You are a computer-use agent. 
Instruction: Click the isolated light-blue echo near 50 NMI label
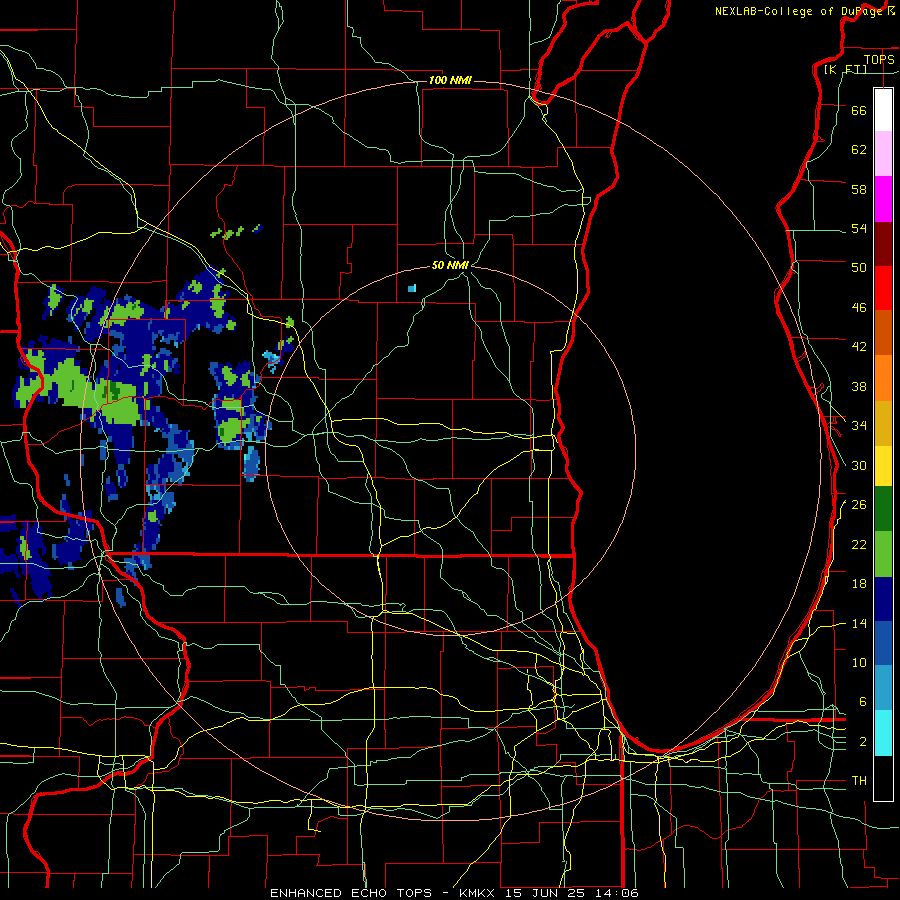412,288
